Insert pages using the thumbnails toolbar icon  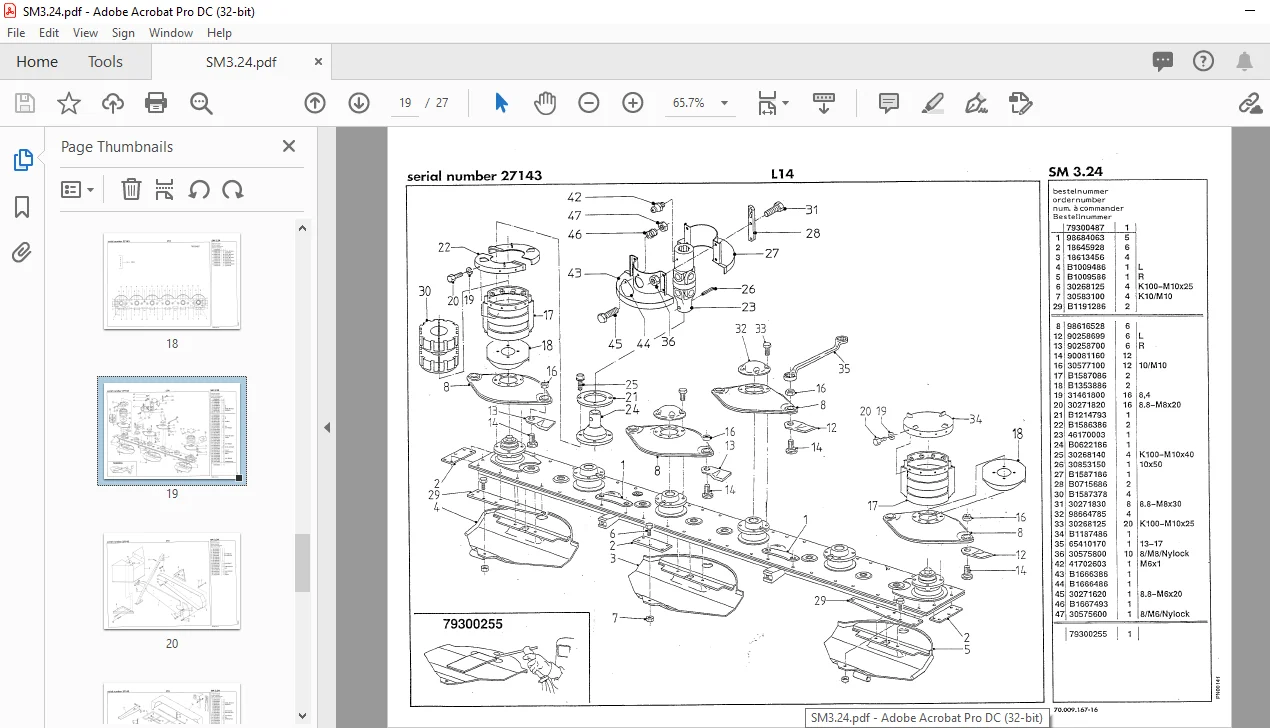165,189
